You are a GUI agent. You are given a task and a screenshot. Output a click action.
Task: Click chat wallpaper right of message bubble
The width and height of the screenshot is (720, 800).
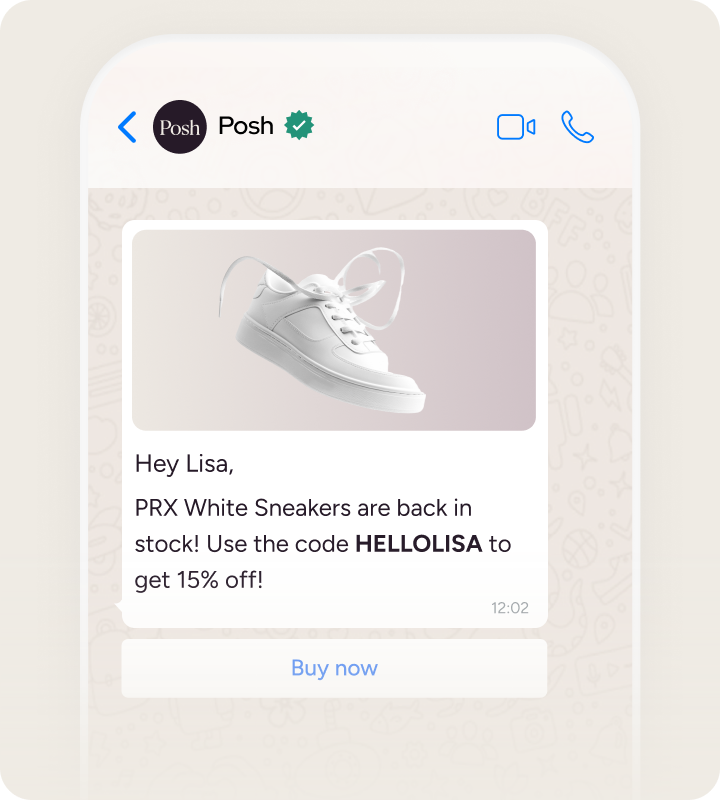[x=589, y=408]
